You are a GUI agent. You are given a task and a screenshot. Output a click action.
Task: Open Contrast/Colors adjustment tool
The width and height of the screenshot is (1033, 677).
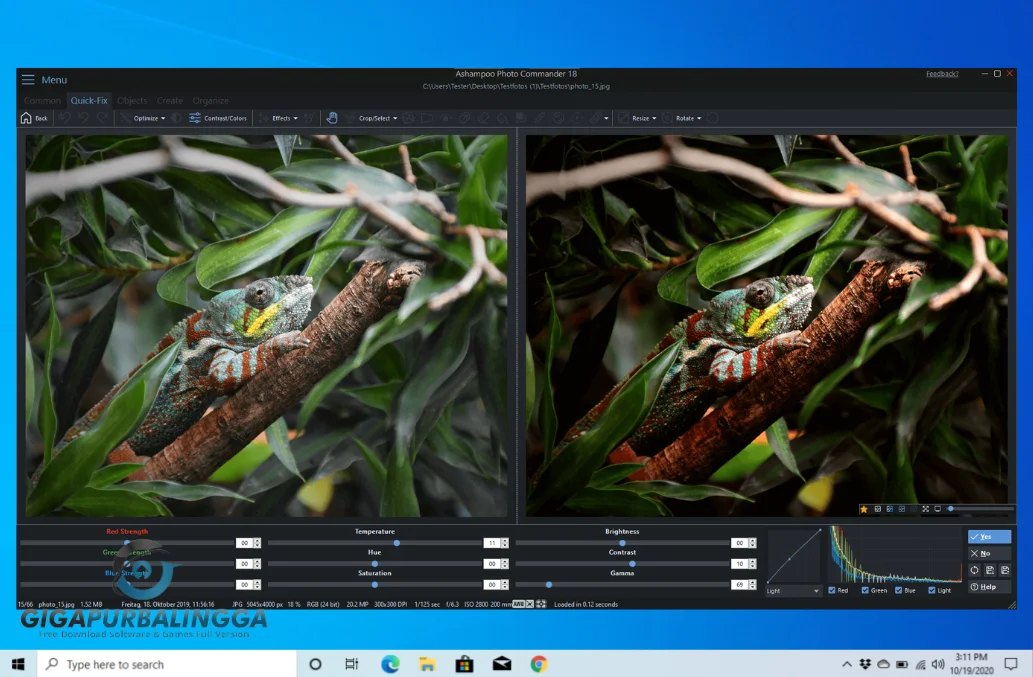tap(217, 118)
